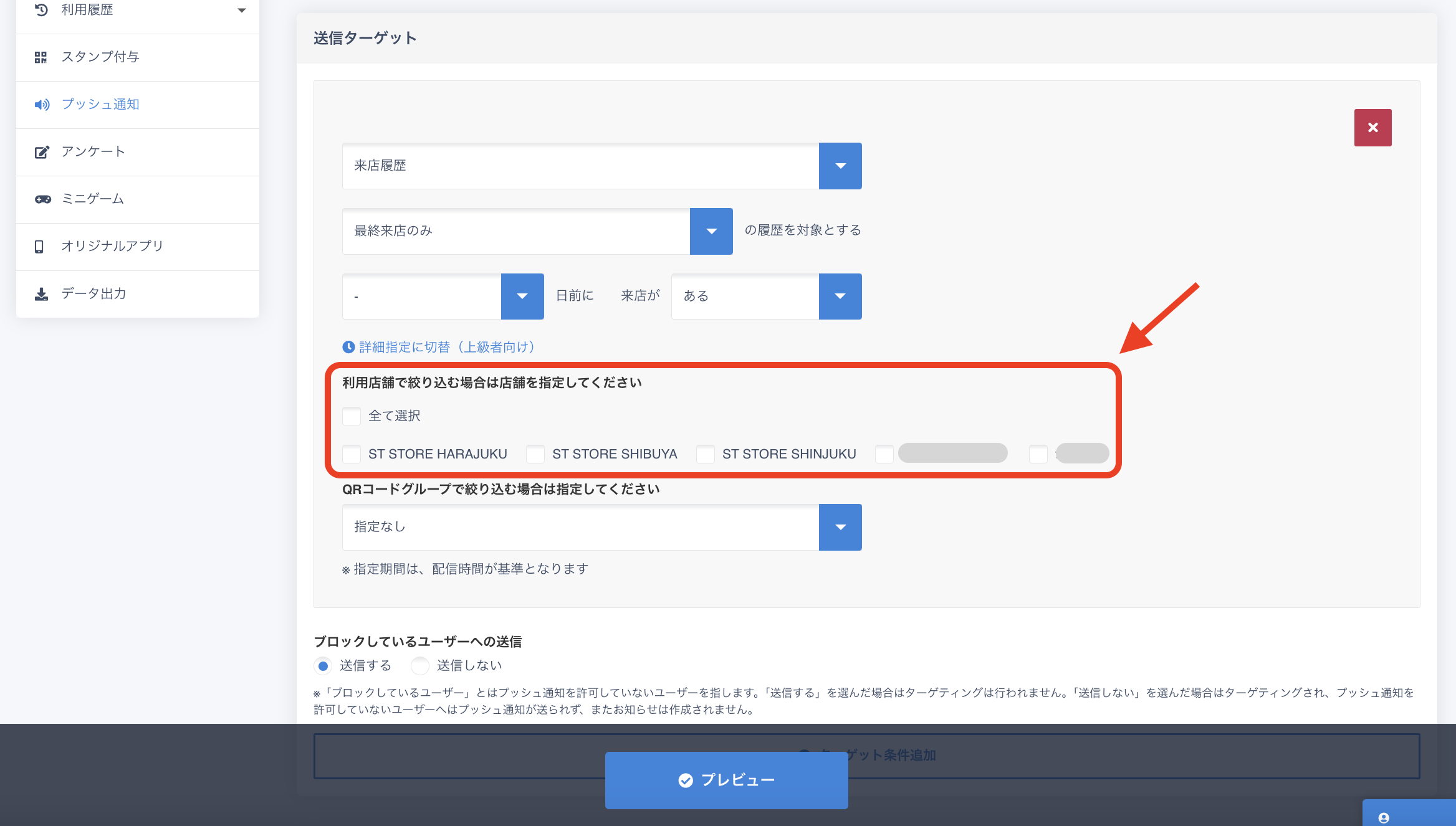Open the アンケート menu item
The width and height of the screenshot is (1456, 826).
[x=93, y=152]
